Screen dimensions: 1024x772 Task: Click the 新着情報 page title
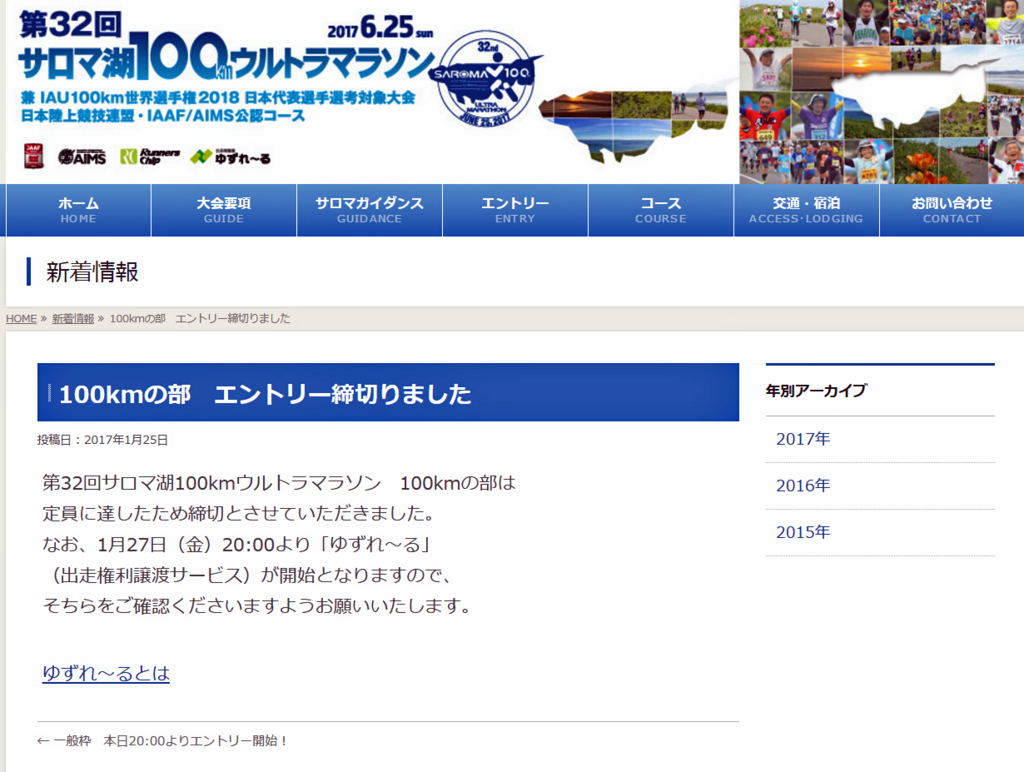[92, 272]
